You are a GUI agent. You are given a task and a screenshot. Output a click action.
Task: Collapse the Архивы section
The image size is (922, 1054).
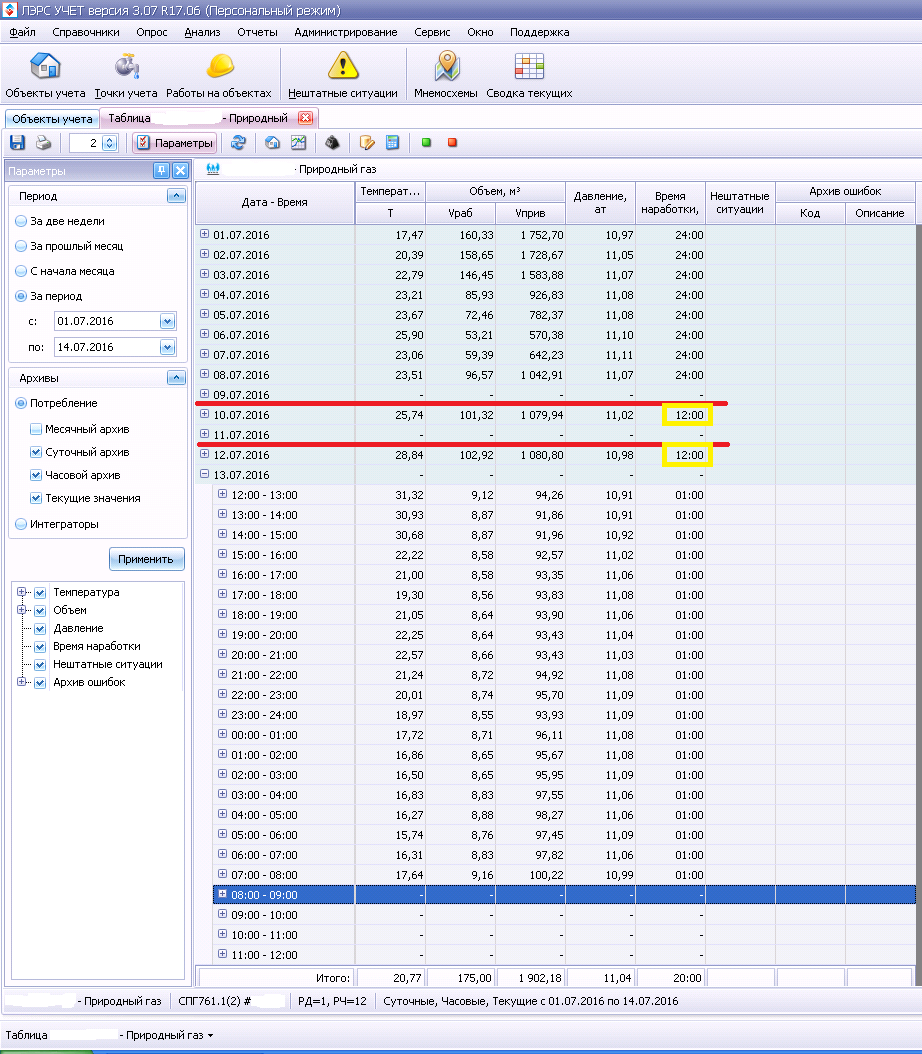click(x=176, y=378)
